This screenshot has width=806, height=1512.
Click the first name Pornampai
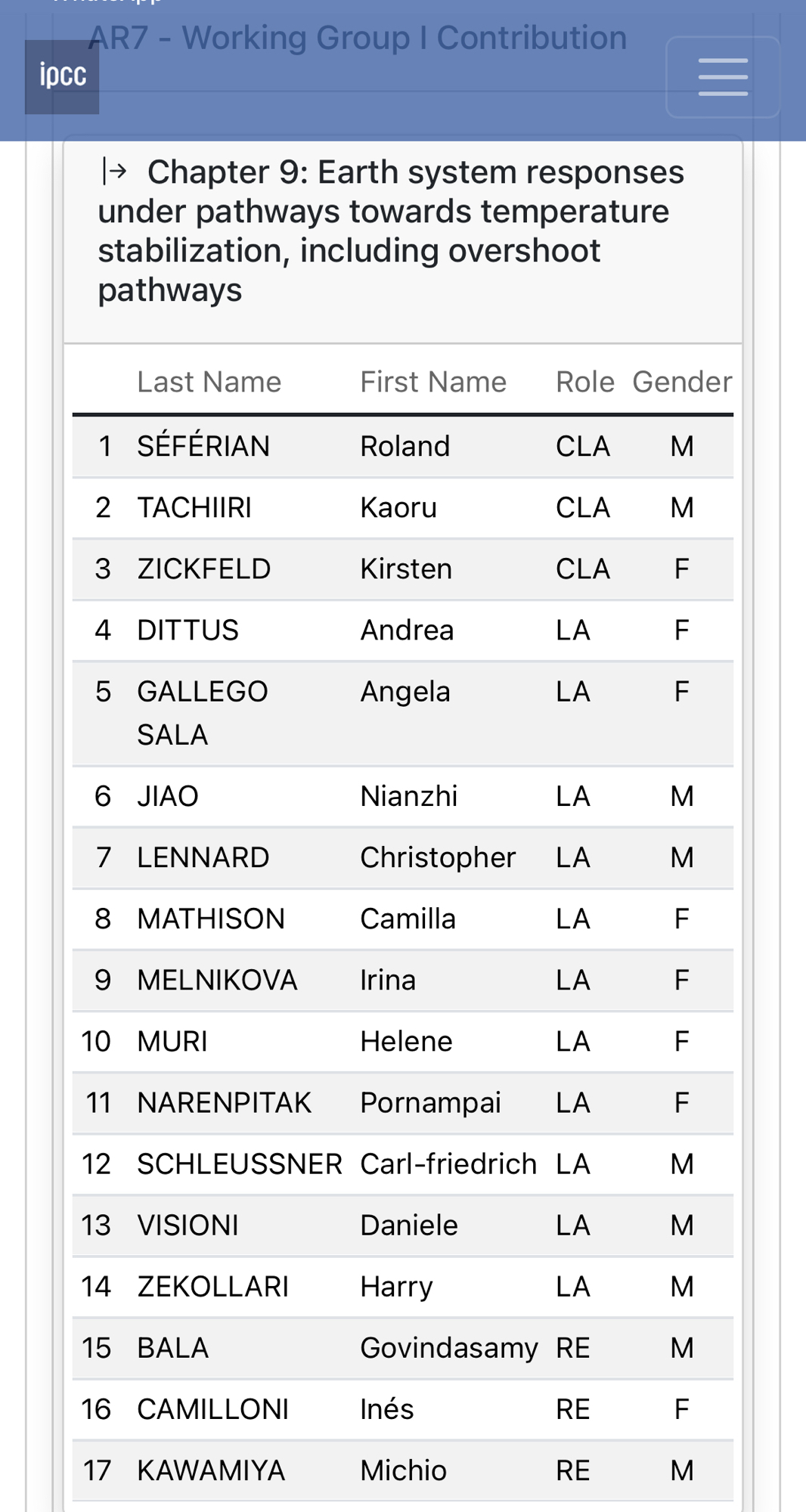coord(430,1103)
